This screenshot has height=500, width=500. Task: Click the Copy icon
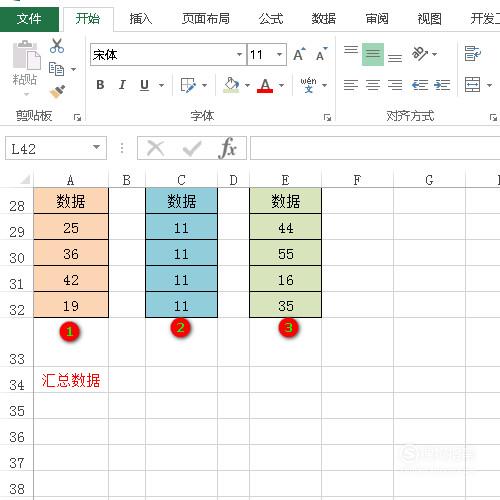(x=56, y=69)
